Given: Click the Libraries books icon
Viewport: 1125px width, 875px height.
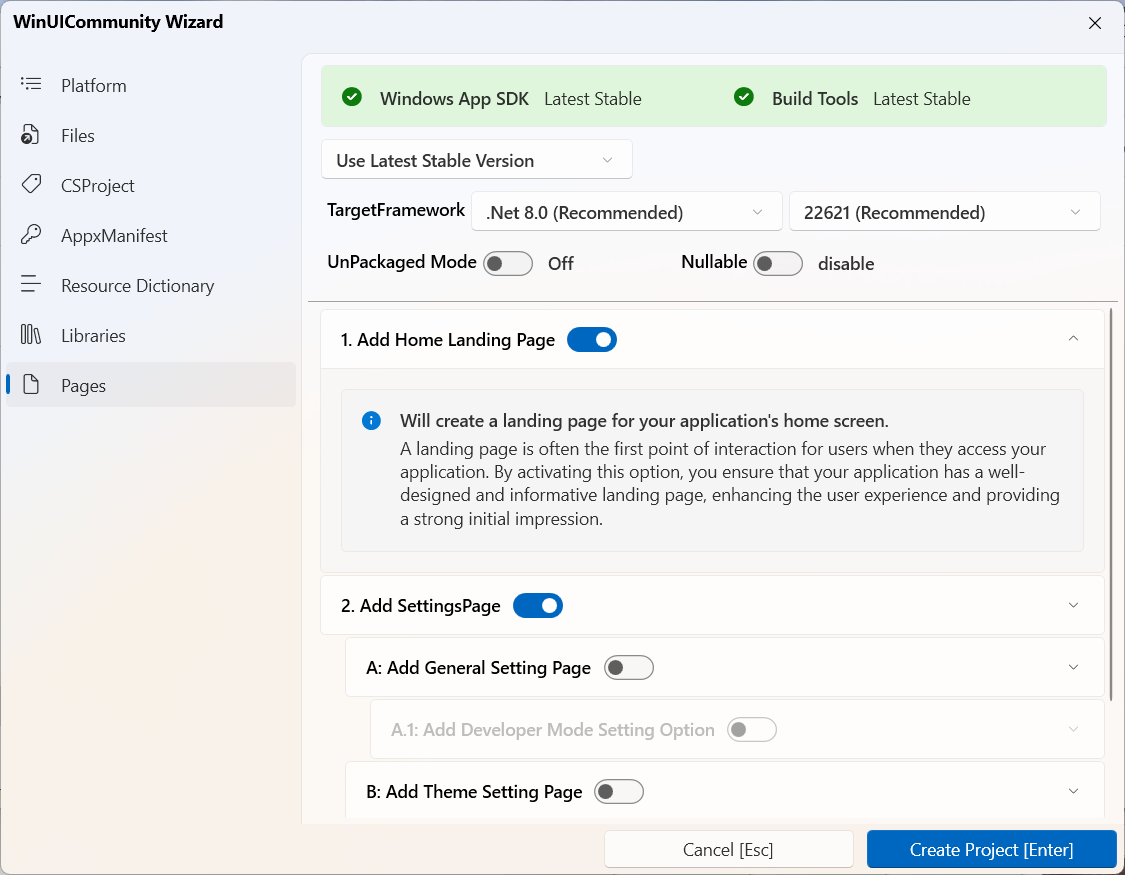Looking at the screenshot, I should click(x=31, y=334).
